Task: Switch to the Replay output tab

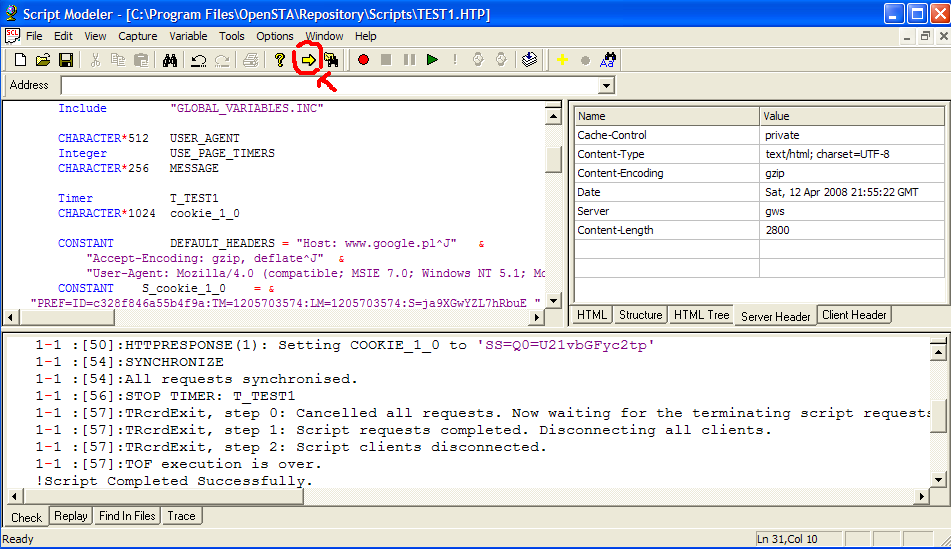Action: coord(70,516)
